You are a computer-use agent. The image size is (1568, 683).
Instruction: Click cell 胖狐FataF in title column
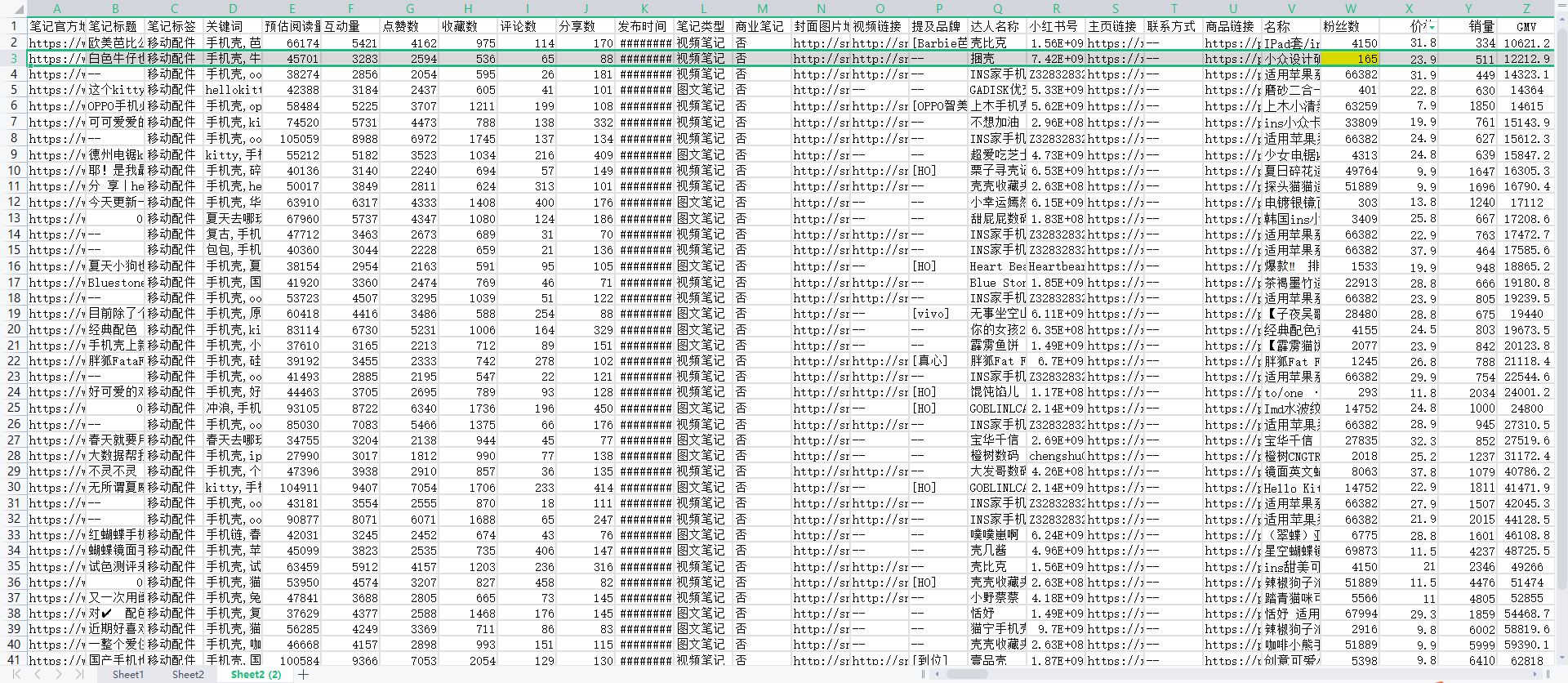[x=115, y=361]
